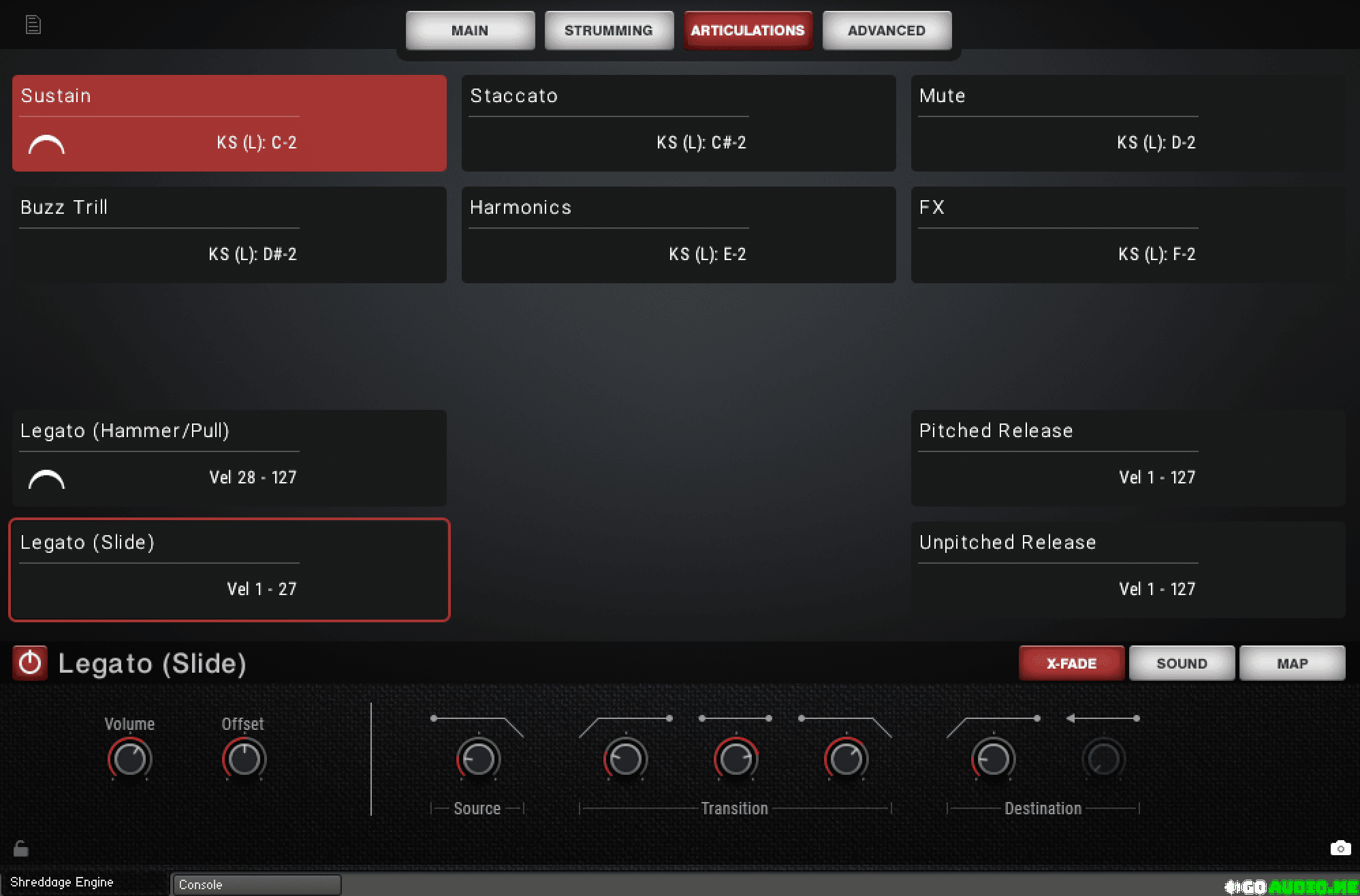Click the arc icon in Sustain box
The image size is (1360, 896).
[x=46, y=144]
